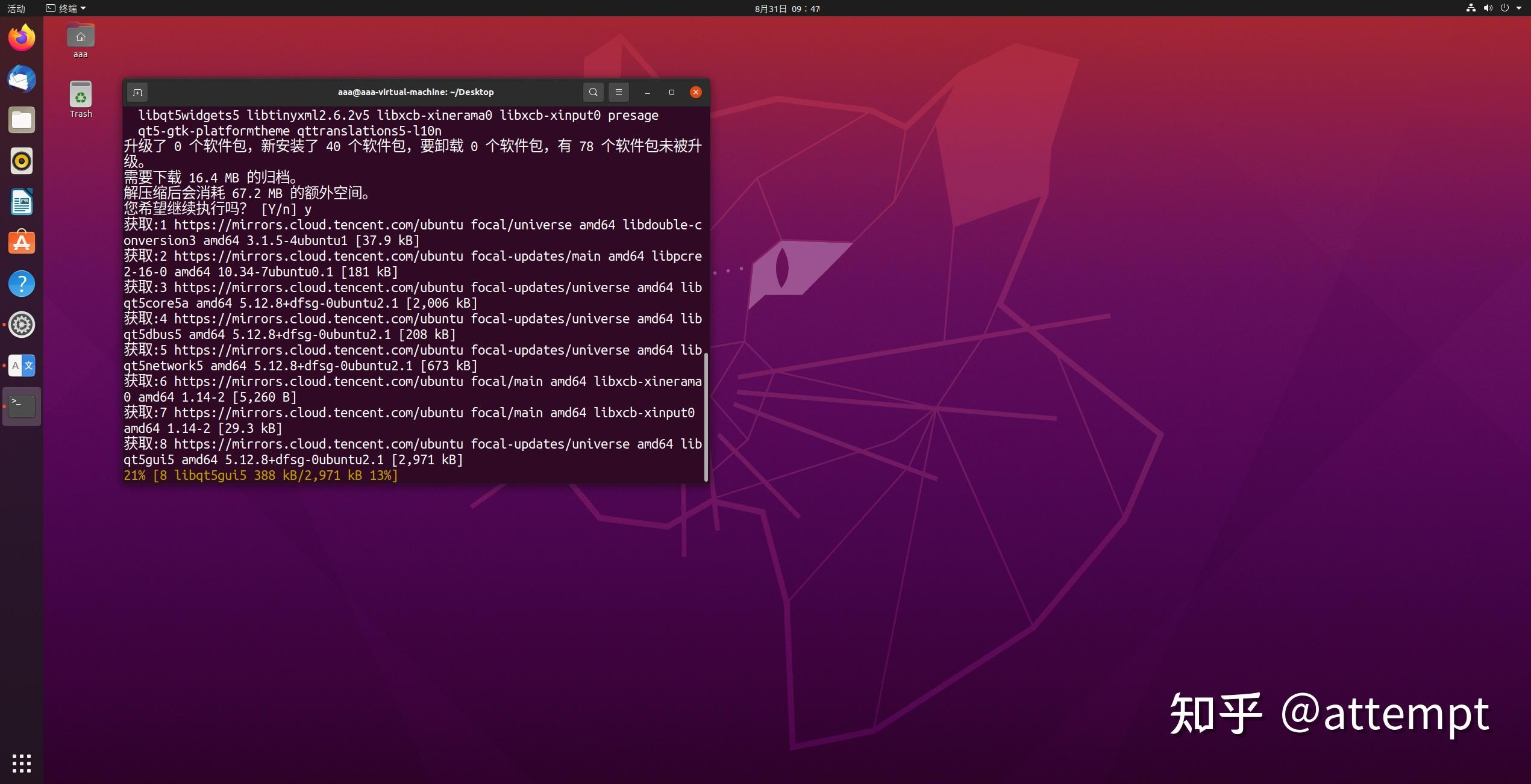Viewport: 1531px width, 784px height.
Task: Open the search bar in the terminal header
Action: (593, 92)
